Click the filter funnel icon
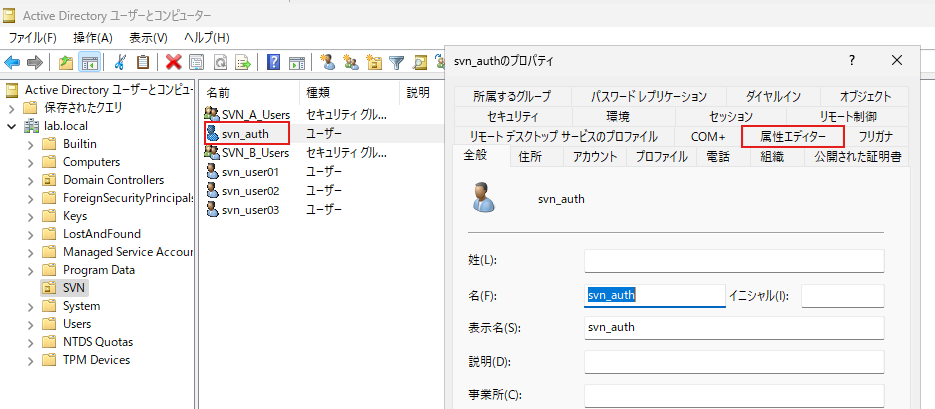This screenshot has height=409, width=935. pyautogui.click(x=397, y=63)
